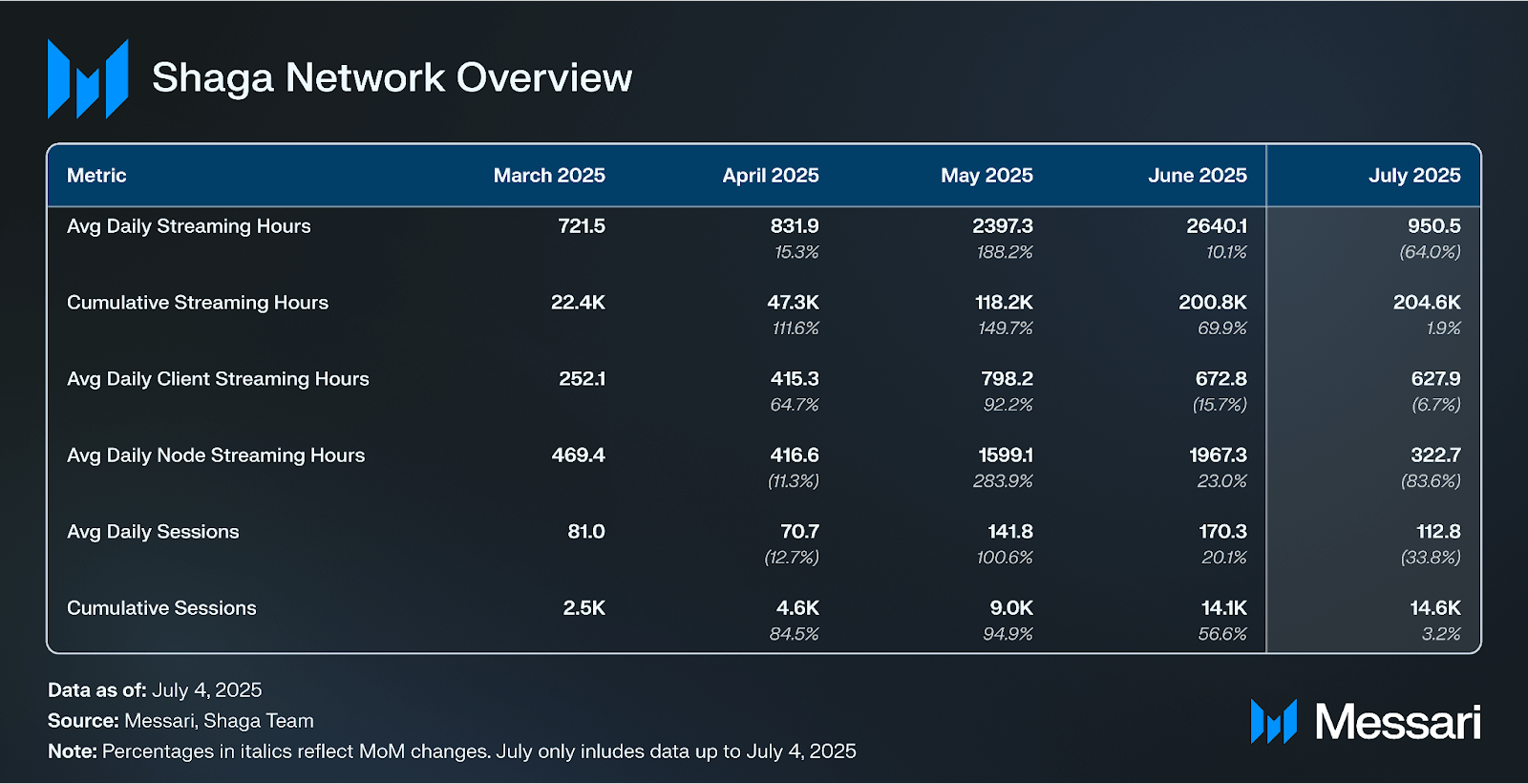Click the (33.8%) change value

point(1431,558)
